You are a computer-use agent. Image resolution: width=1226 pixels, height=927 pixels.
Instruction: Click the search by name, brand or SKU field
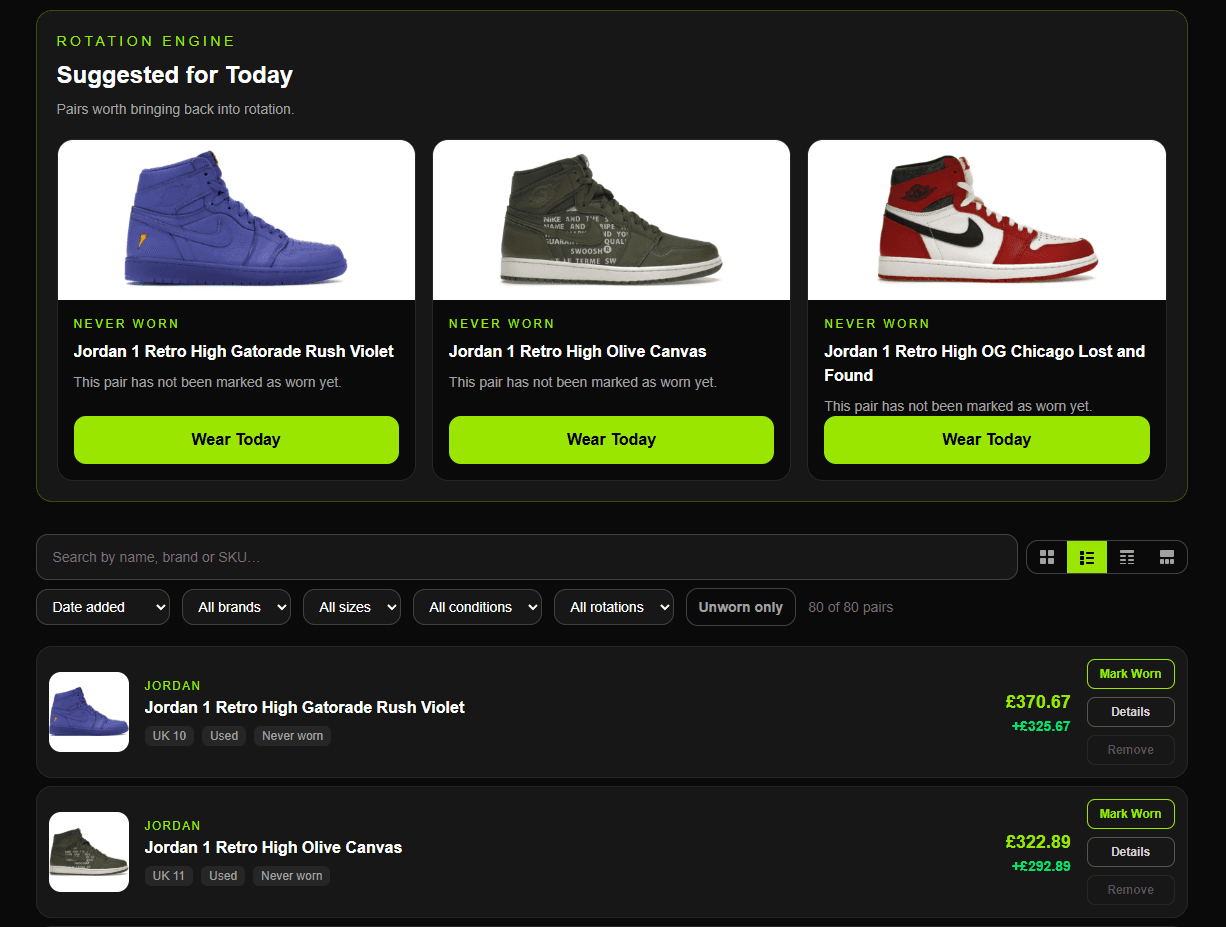click(x=527, y=557)
